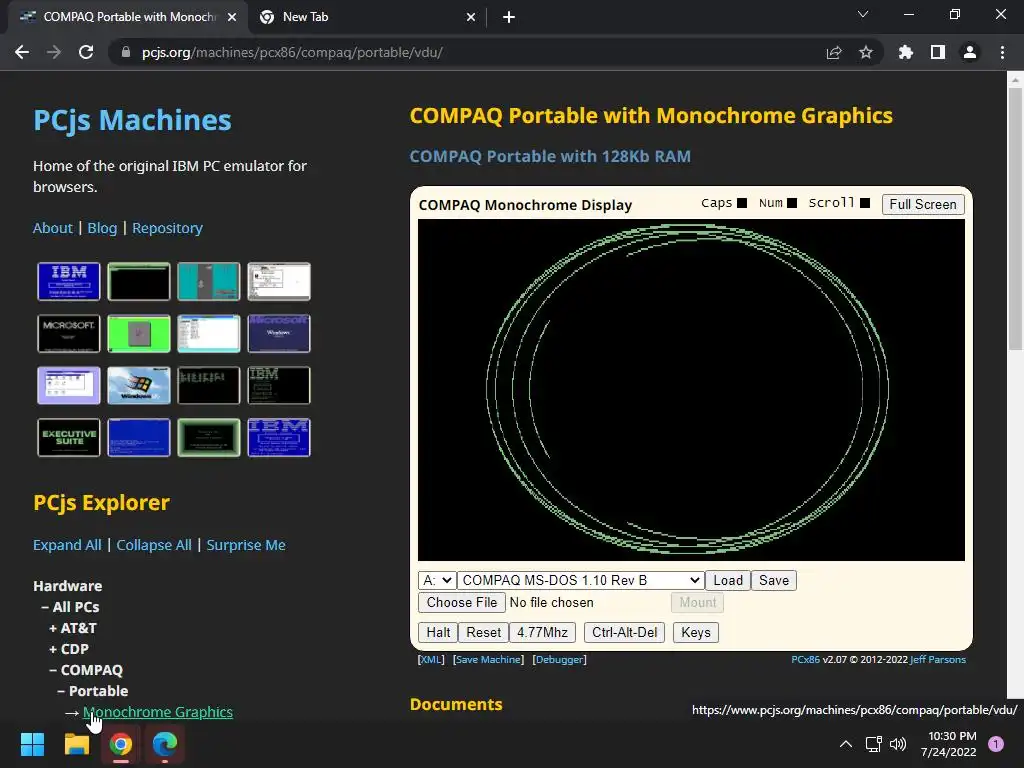Open the Repository link
The image size is (1024, 768).
(x=167, y=228)
